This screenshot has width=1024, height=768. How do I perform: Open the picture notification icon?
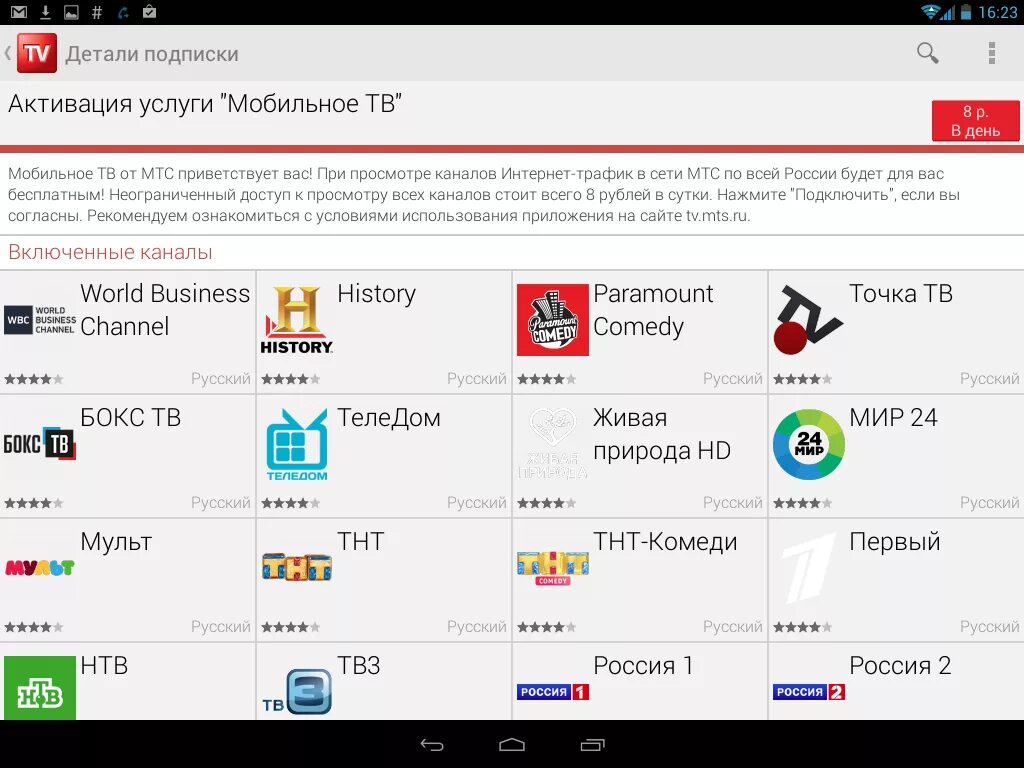71,12
